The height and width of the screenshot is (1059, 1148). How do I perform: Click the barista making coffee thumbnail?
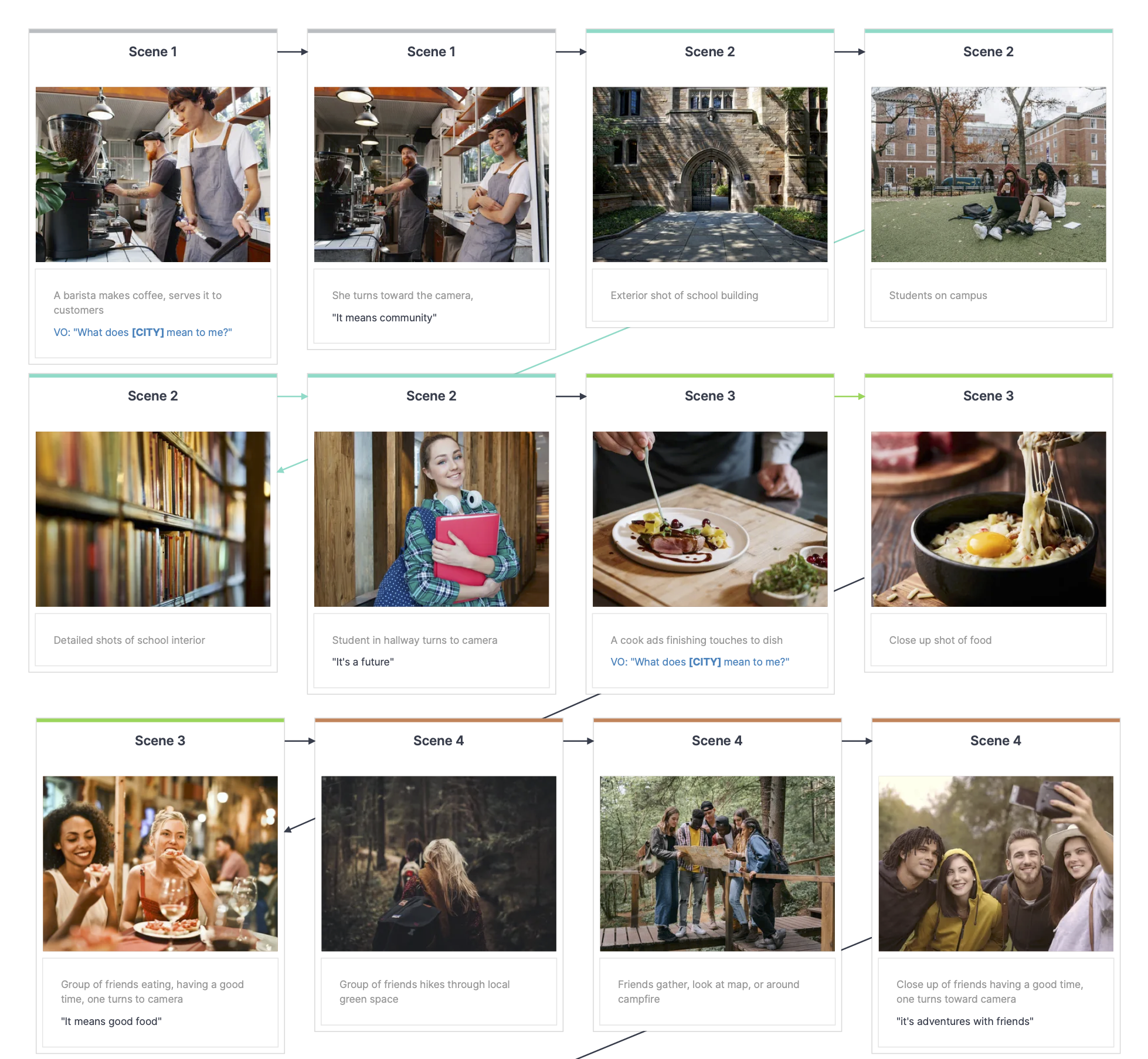click(152, 174)
